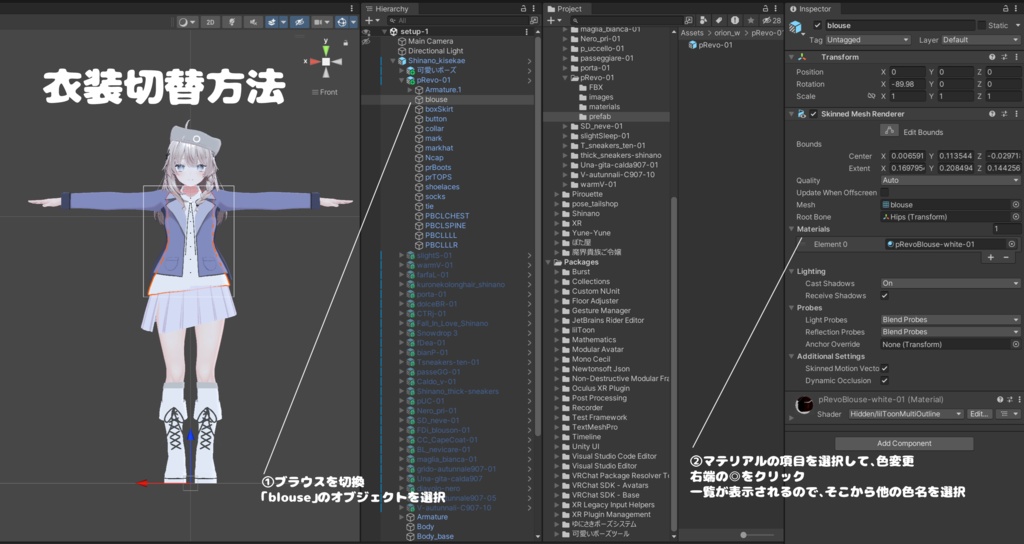This screenshot has height=544, width=1024.
Task: Open favorites star in Project toolbar
Action: 751,21
